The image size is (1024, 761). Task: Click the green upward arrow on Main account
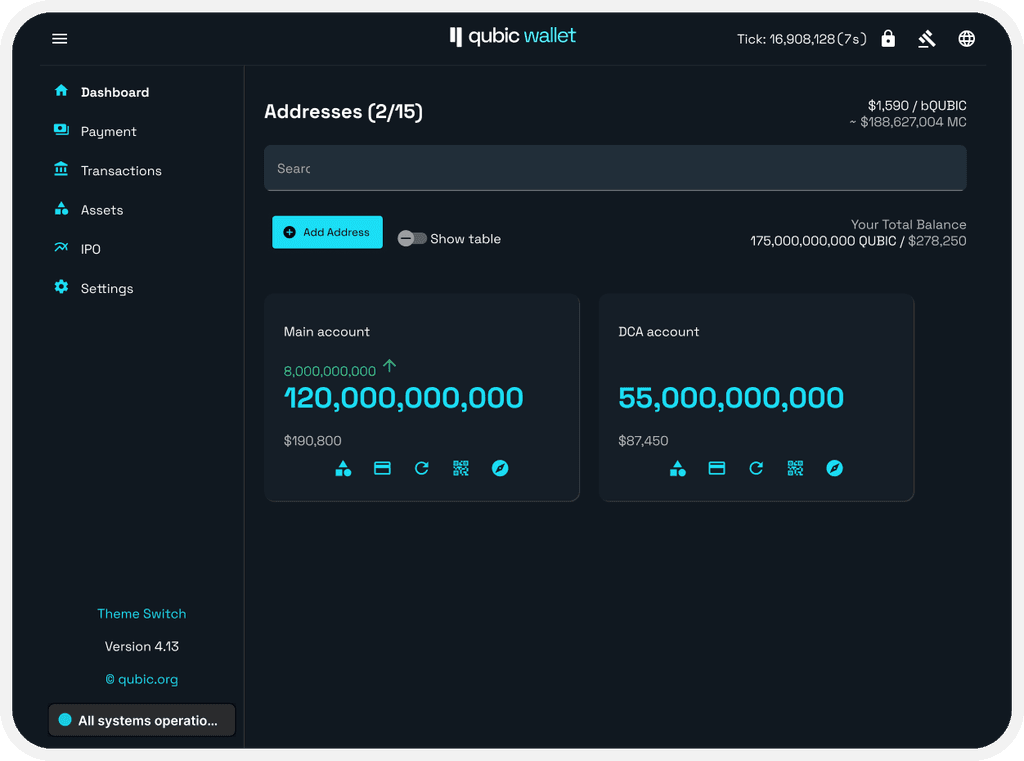390,365
